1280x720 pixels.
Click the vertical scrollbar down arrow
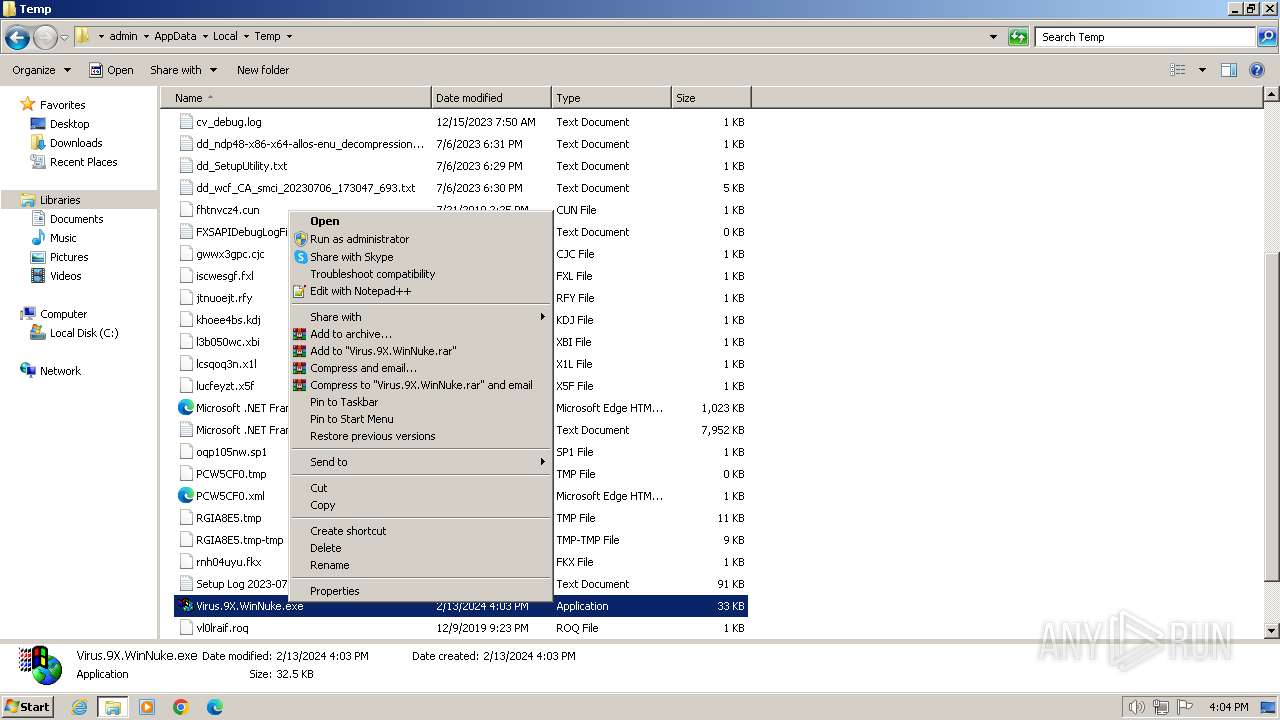coord(1271,631)
